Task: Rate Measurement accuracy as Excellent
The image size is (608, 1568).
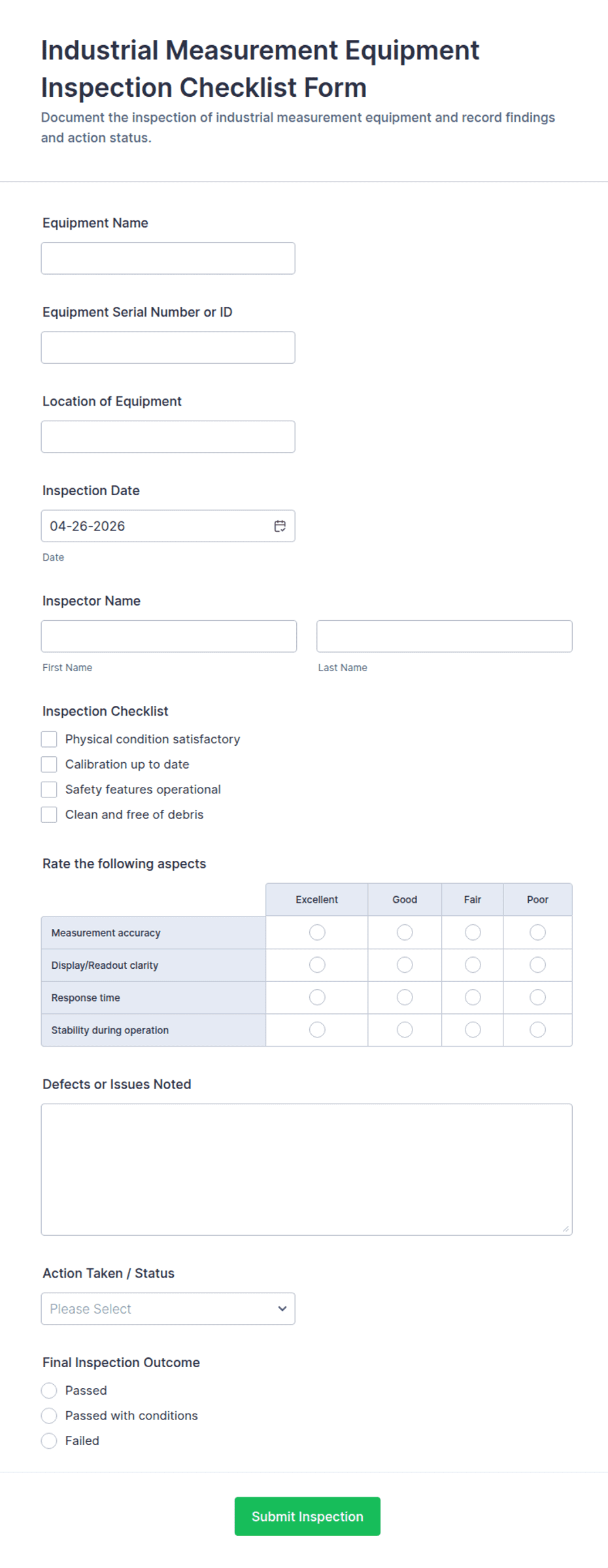Action: [316, 932]
